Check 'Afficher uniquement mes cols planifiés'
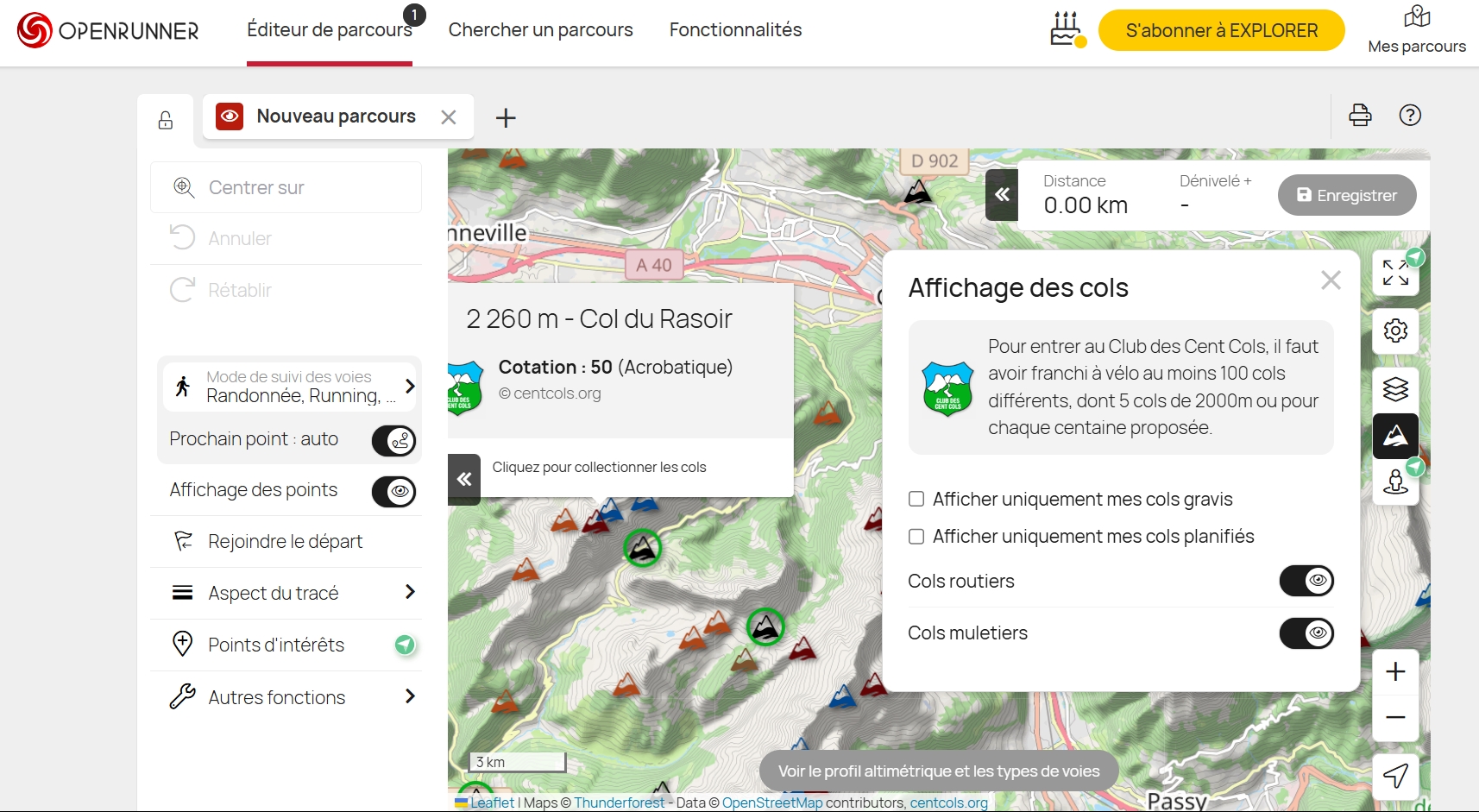 click(x=916, y=537)
